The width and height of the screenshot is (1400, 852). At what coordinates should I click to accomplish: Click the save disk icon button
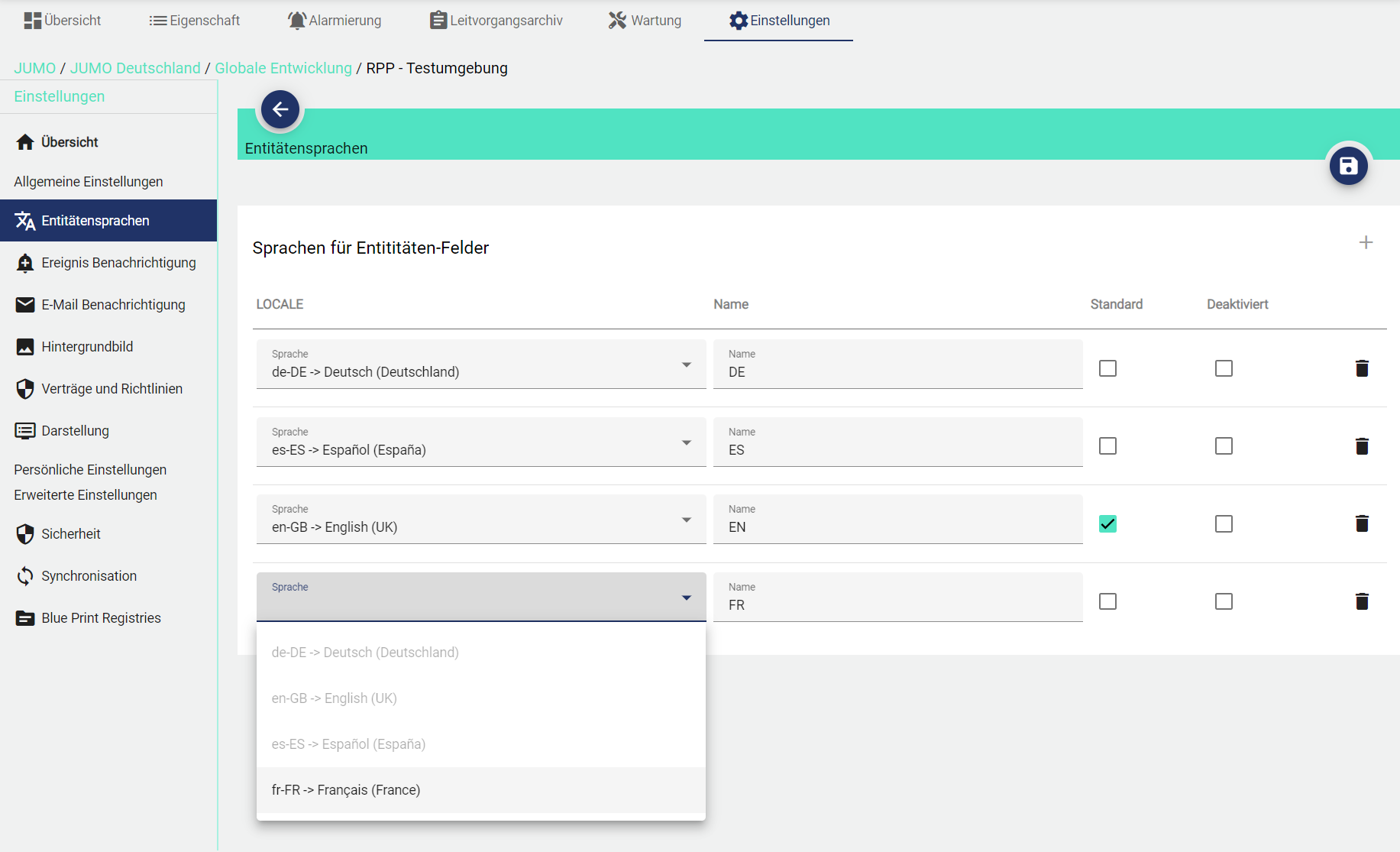pyautogui.click(x=1348, y=166)
